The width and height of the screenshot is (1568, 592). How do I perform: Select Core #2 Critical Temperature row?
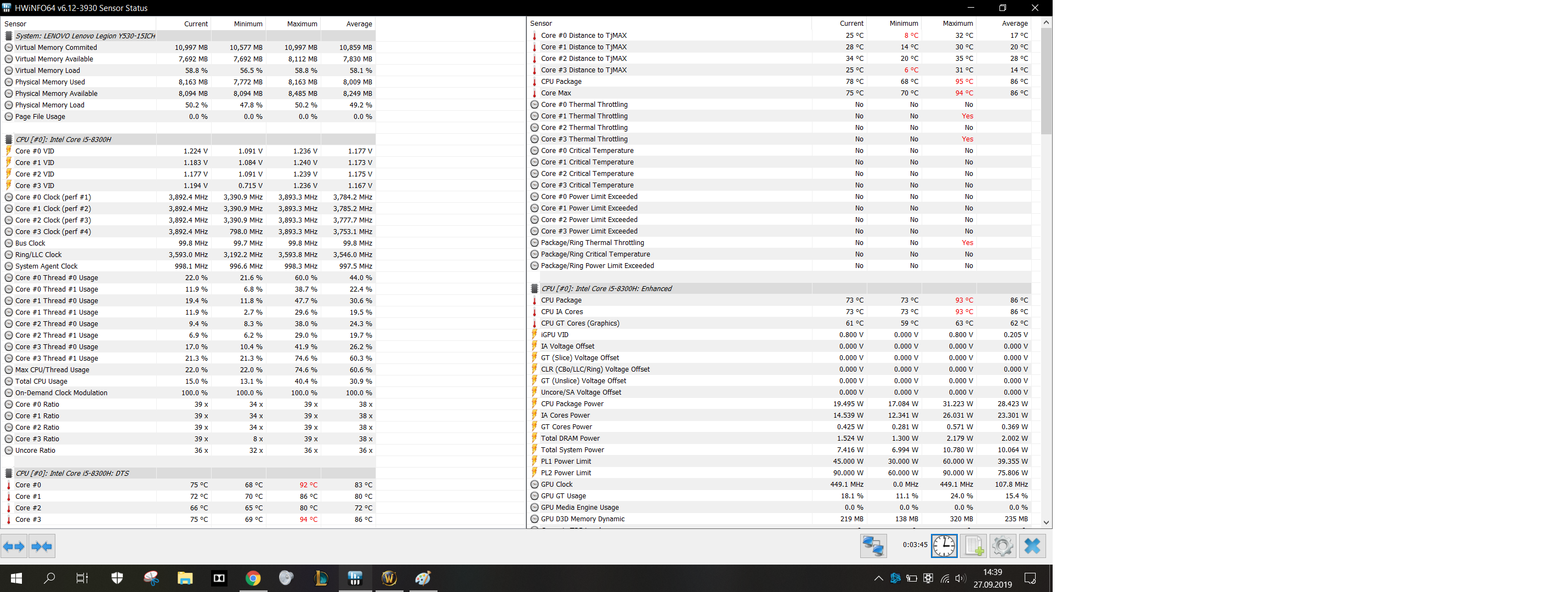pyautogui.click(x=780, y=173)
